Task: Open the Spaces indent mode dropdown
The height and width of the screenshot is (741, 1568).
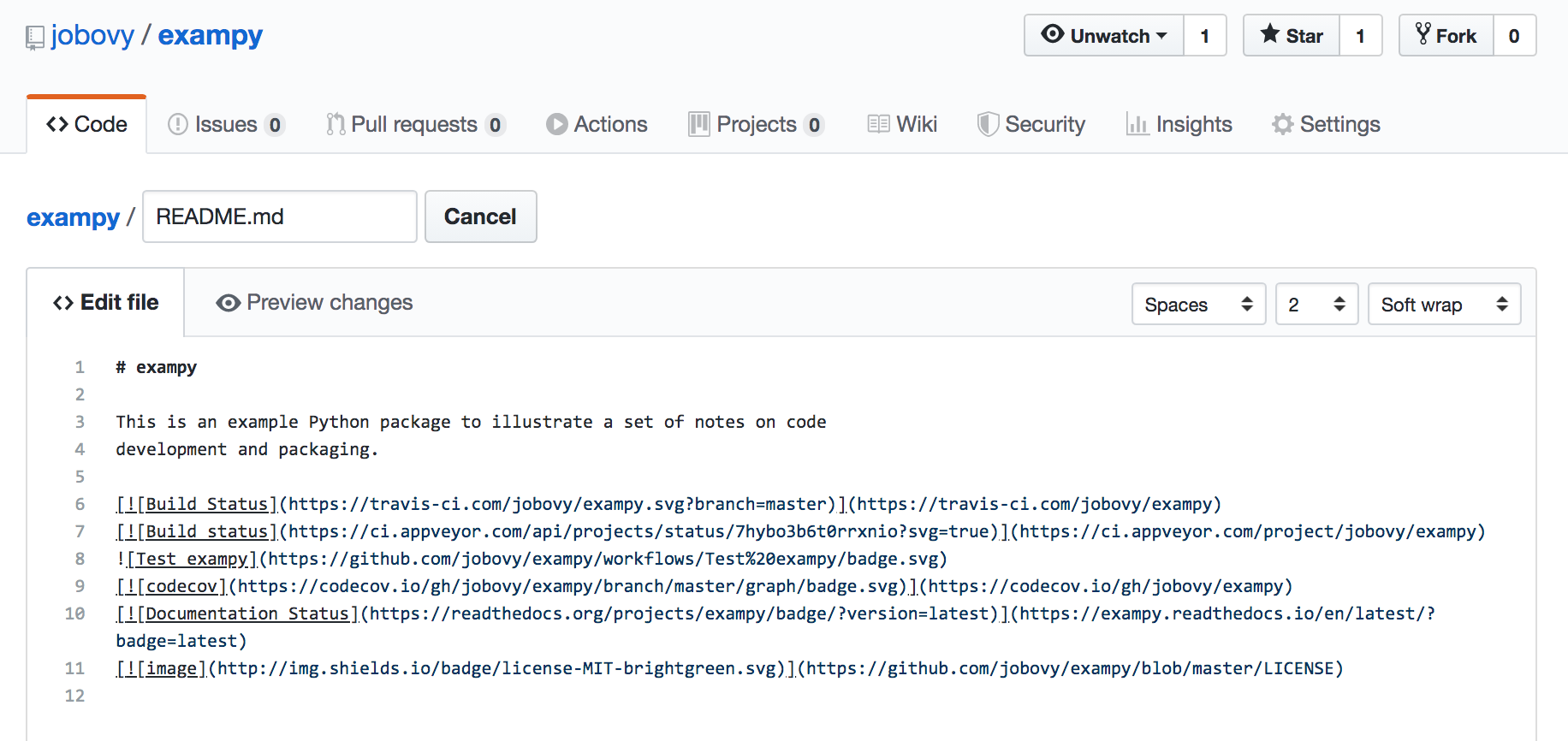Action: [1198, 304]
